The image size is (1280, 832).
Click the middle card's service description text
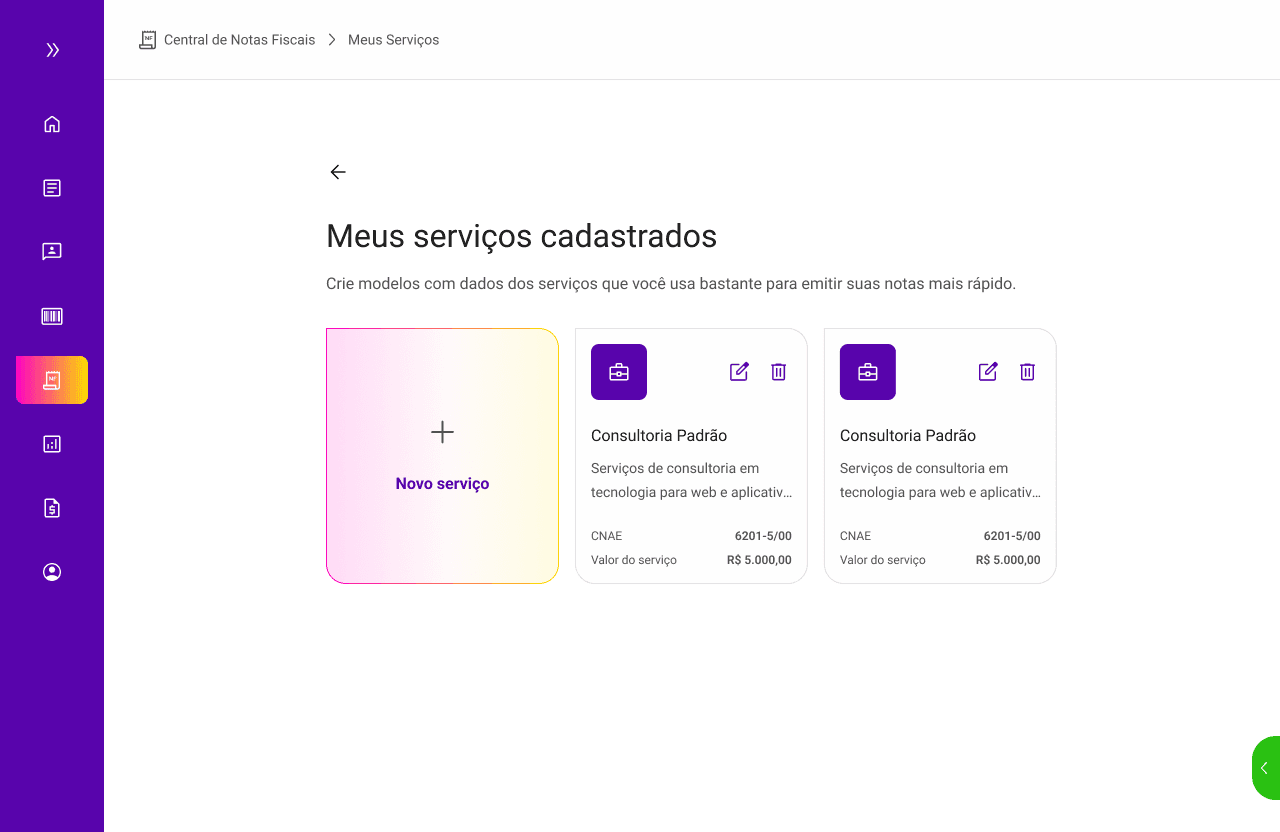point(691,480)
